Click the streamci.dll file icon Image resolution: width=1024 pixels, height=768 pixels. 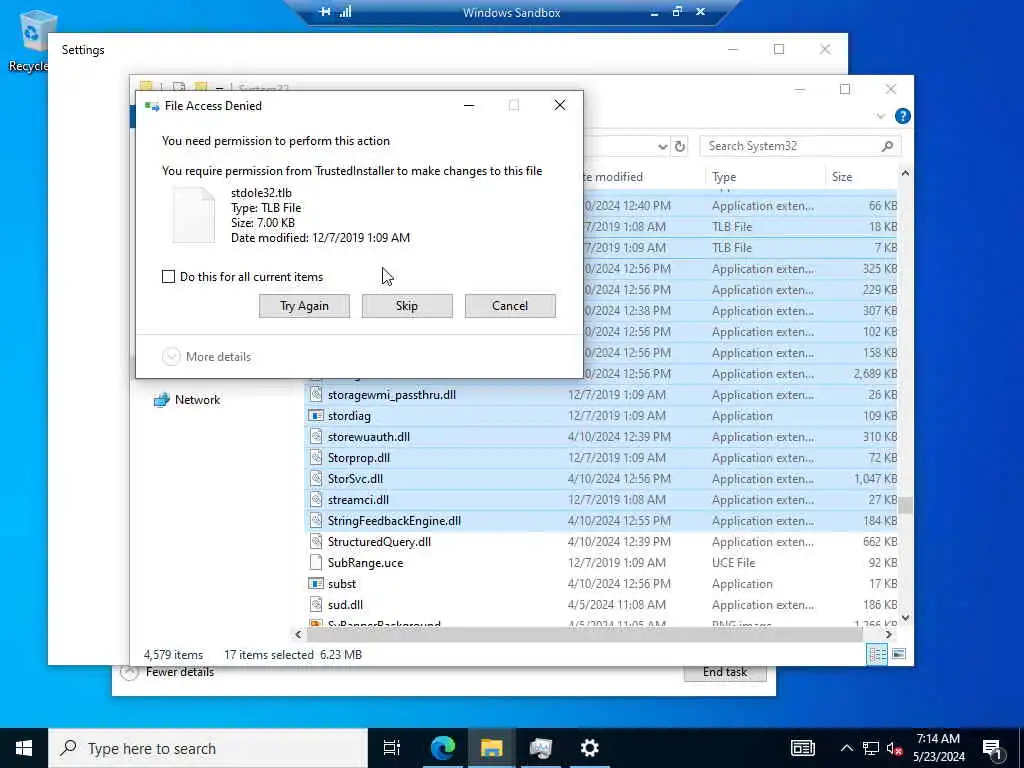[316, 500]
